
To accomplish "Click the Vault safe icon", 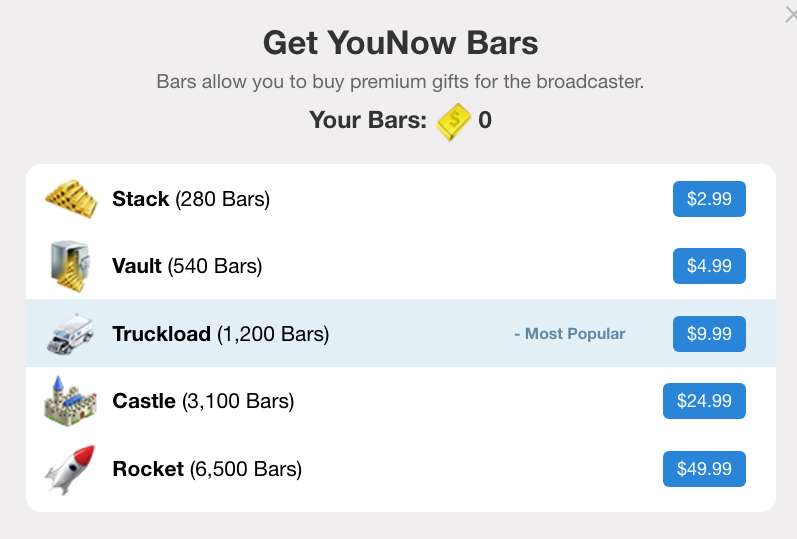I will [71, 266].
